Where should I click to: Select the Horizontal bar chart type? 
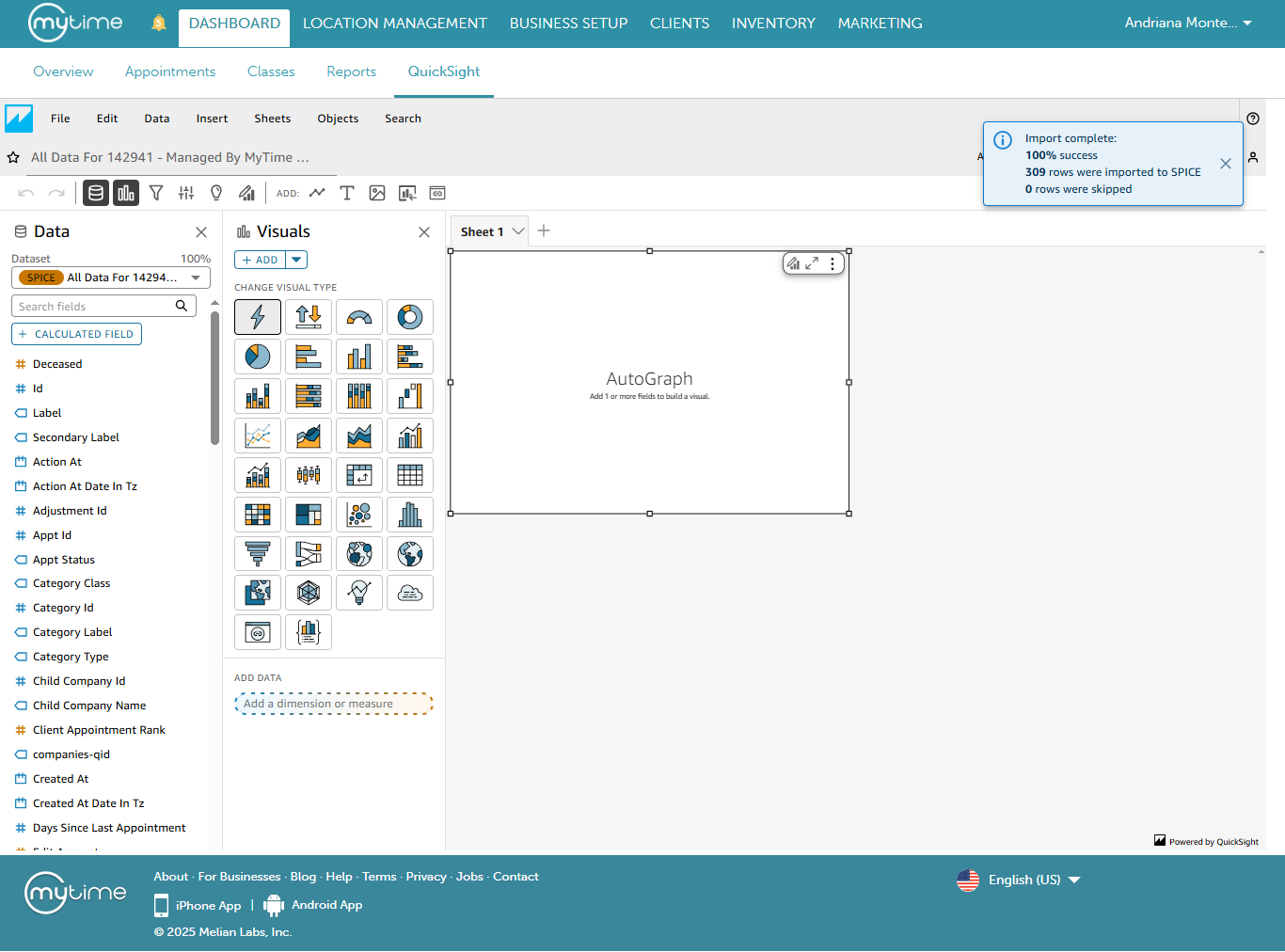(309, 357)
